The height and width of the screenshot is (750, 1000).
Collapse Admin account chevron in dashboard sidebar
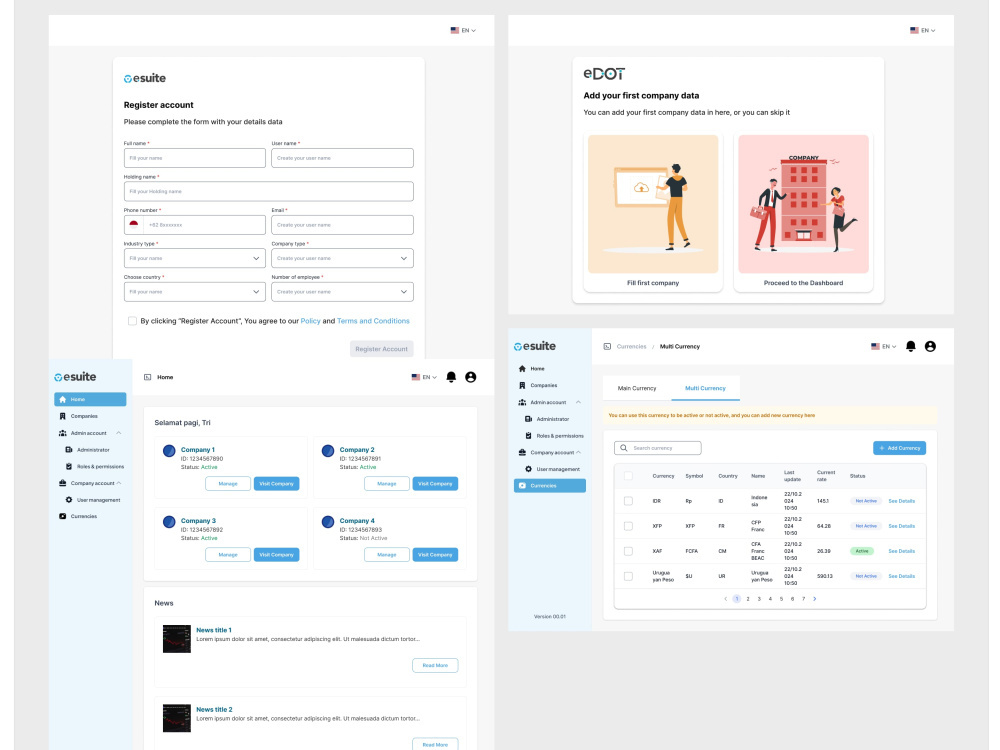(119, 433)
